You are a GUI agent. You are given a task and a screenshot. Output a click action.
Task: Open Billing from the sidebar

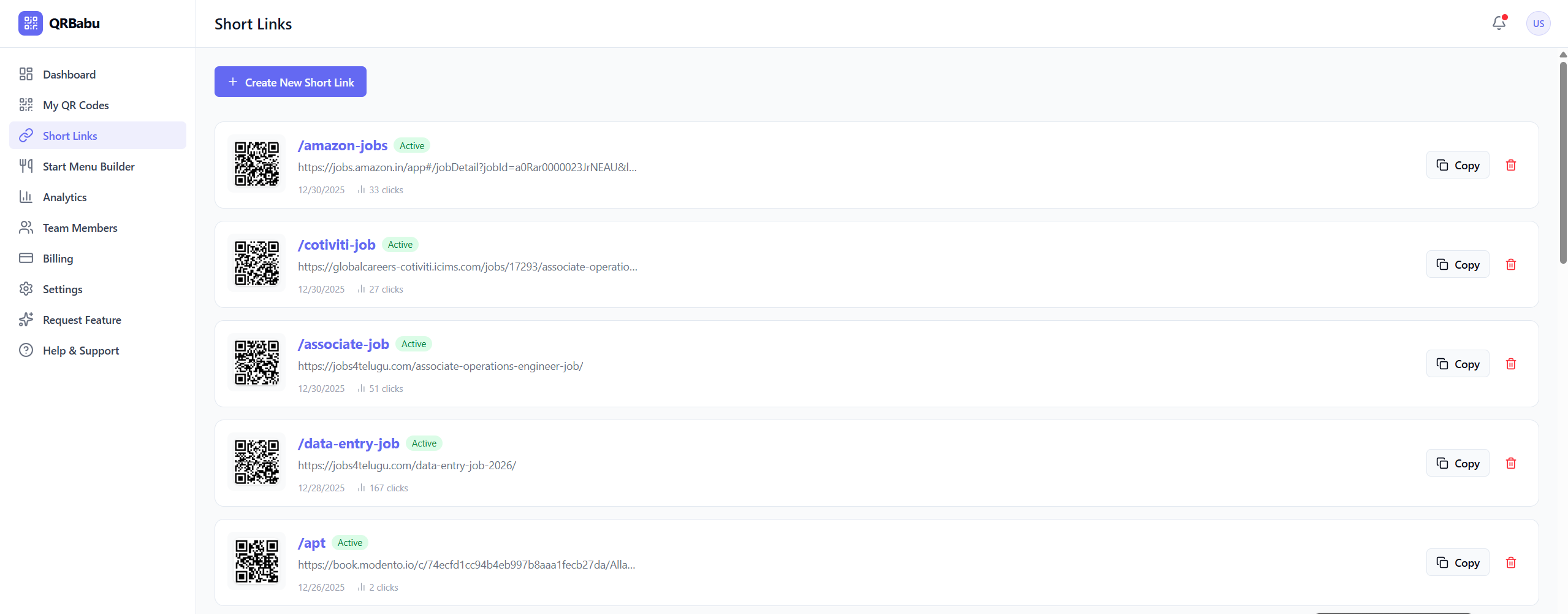57,258
